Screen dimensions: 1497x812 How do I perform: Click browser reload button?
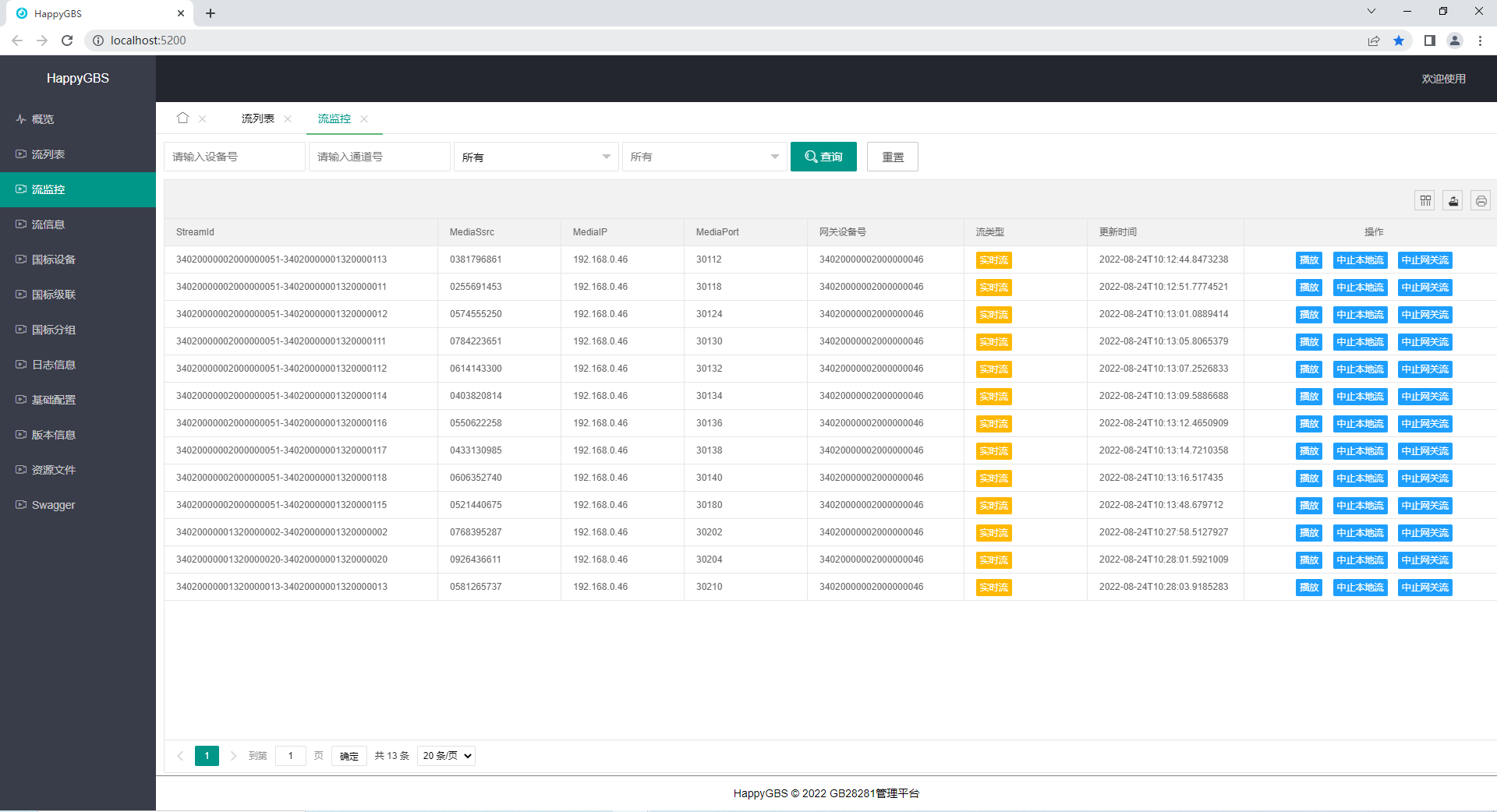click(x=67, y=41)
